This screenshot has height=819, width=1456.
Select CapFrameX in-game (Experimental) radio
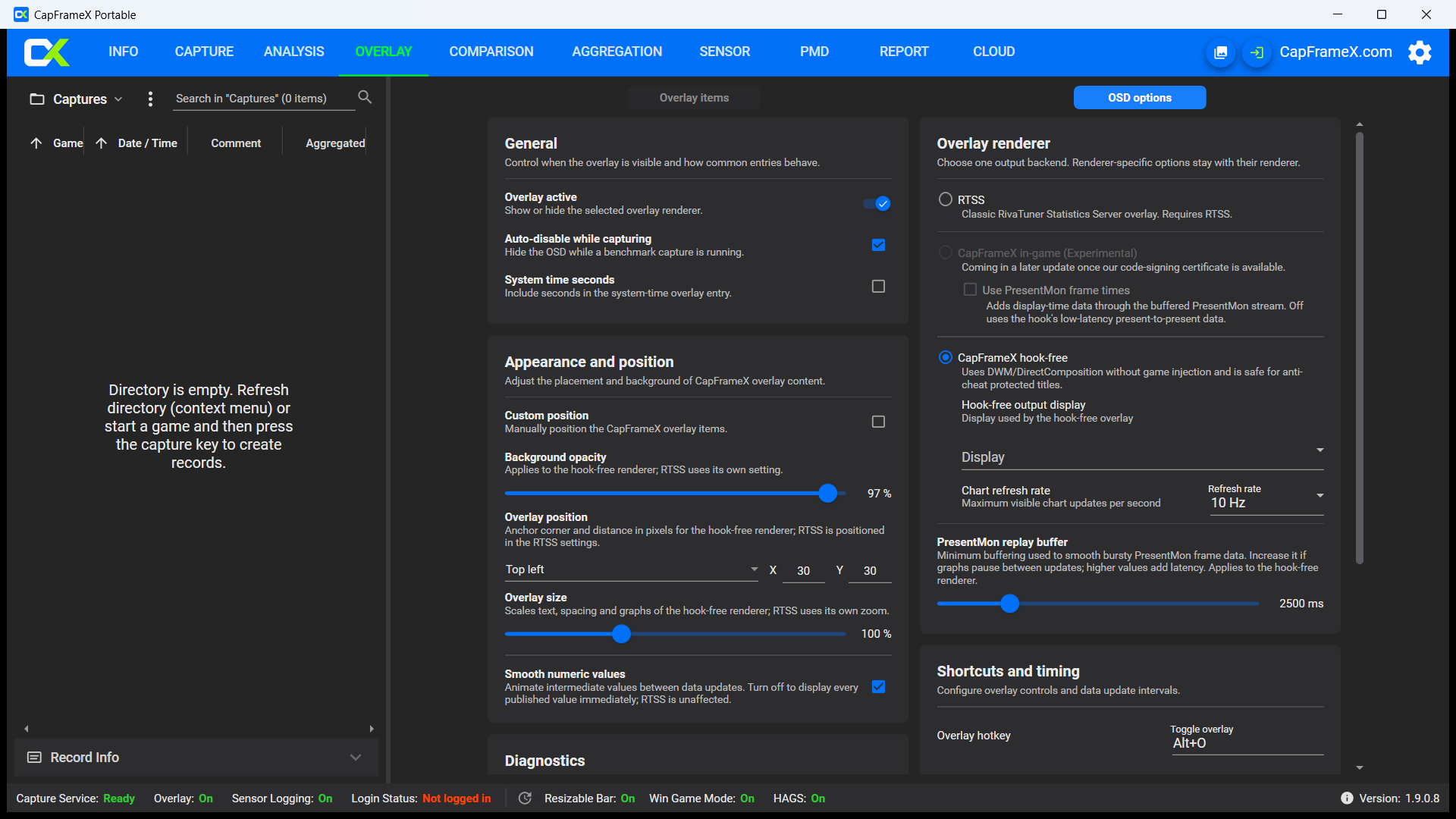945,253
